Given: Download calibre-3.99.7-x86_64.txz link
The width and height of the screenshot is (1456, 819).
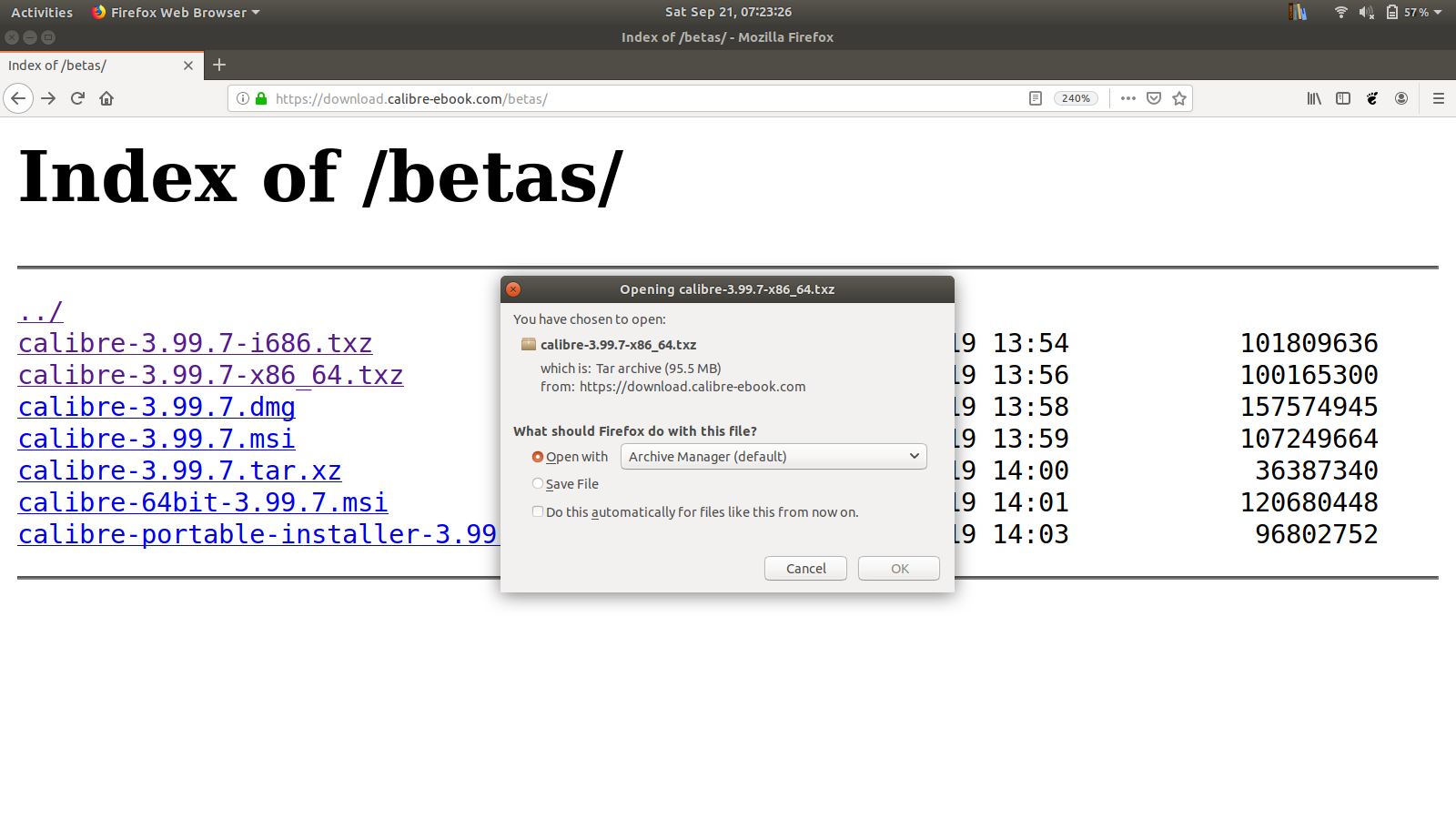Looking at the screenshot, I should tap(211, 375).
